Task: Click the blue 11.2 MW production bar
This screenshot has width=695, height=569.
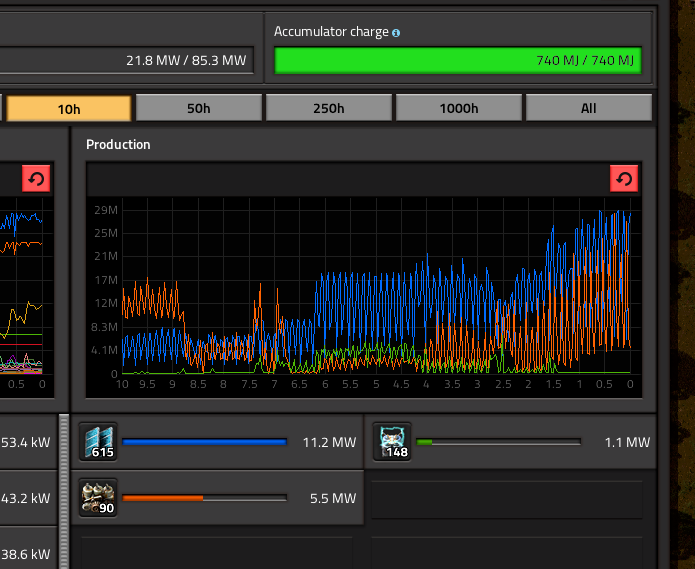Action: pyautogui.click(x=204, y=442)
